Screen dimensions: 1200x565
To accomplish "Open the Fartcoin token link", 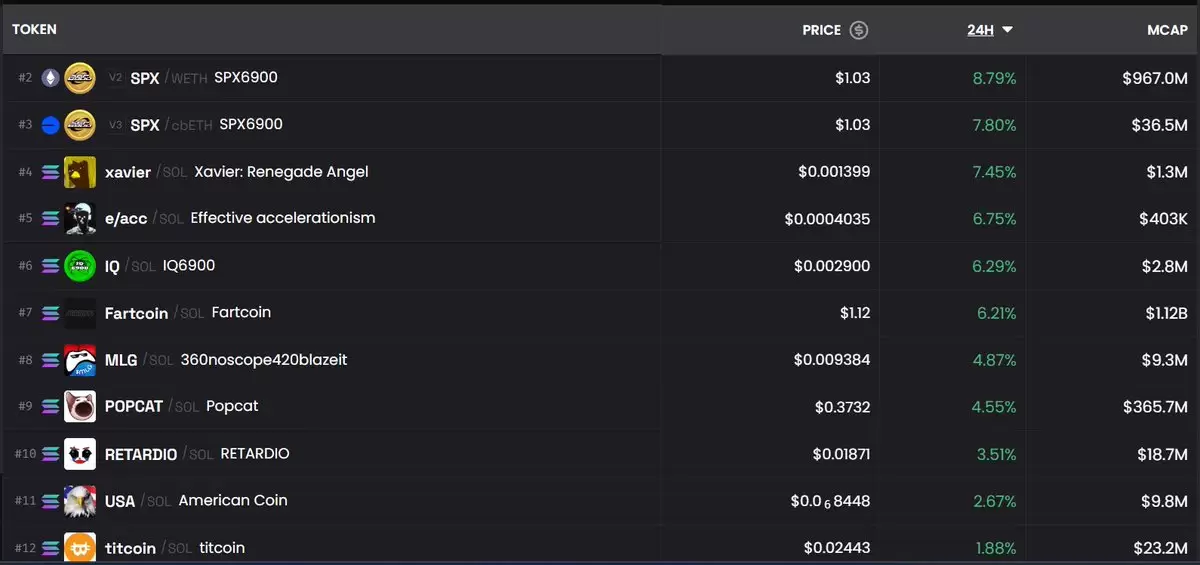I will (x=136, y=313).
